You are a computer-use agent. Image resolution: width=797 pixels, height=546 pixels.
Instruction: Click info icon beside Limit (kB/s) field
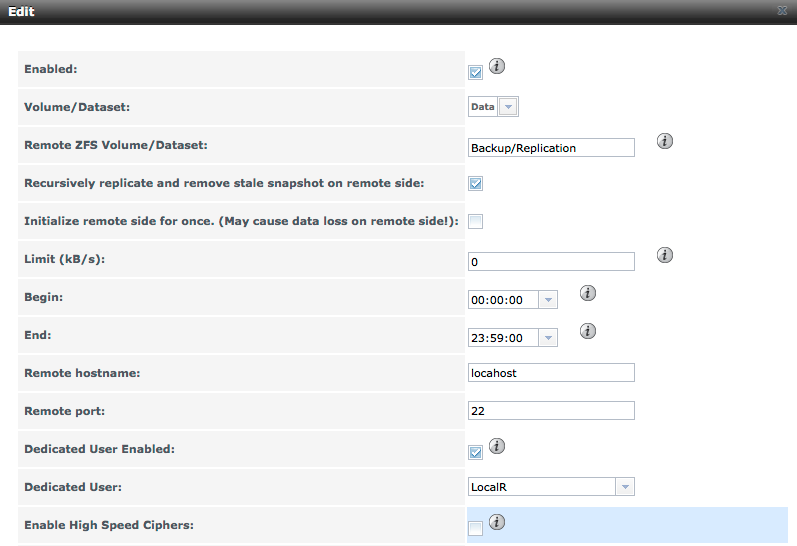664,255
